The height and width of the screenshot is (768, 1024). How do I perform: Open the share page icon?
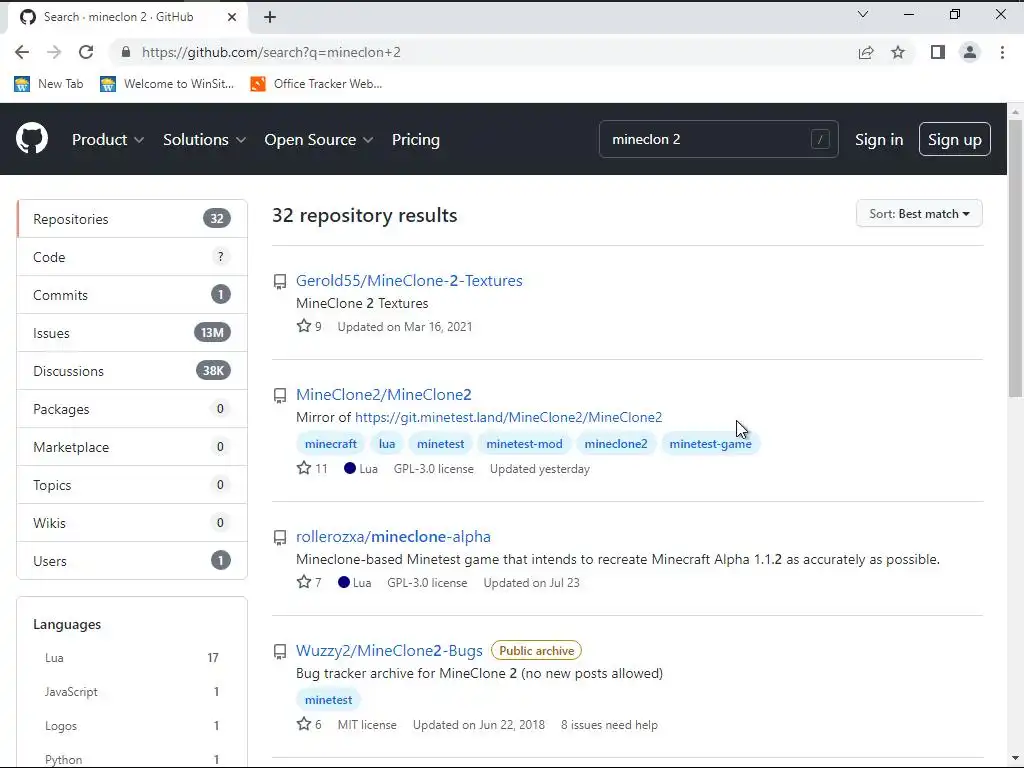coord(866,52)
